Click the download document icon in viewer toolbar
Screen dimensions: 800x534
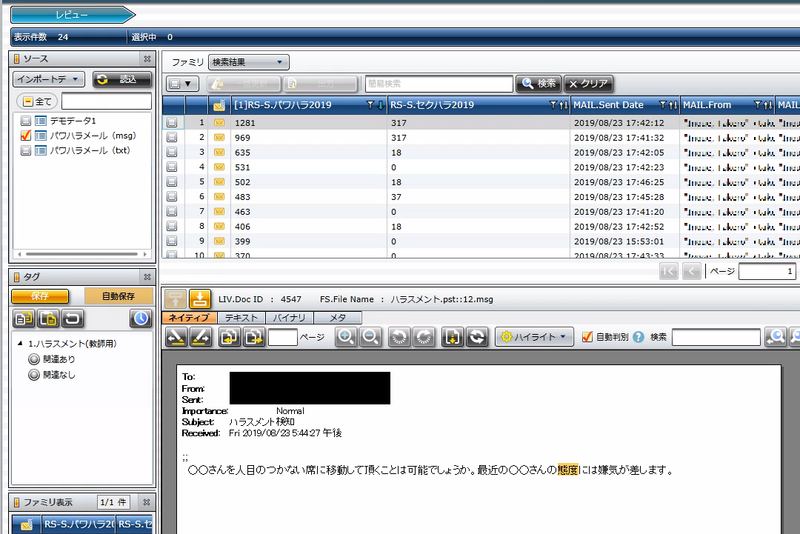[x=452, y=337]
